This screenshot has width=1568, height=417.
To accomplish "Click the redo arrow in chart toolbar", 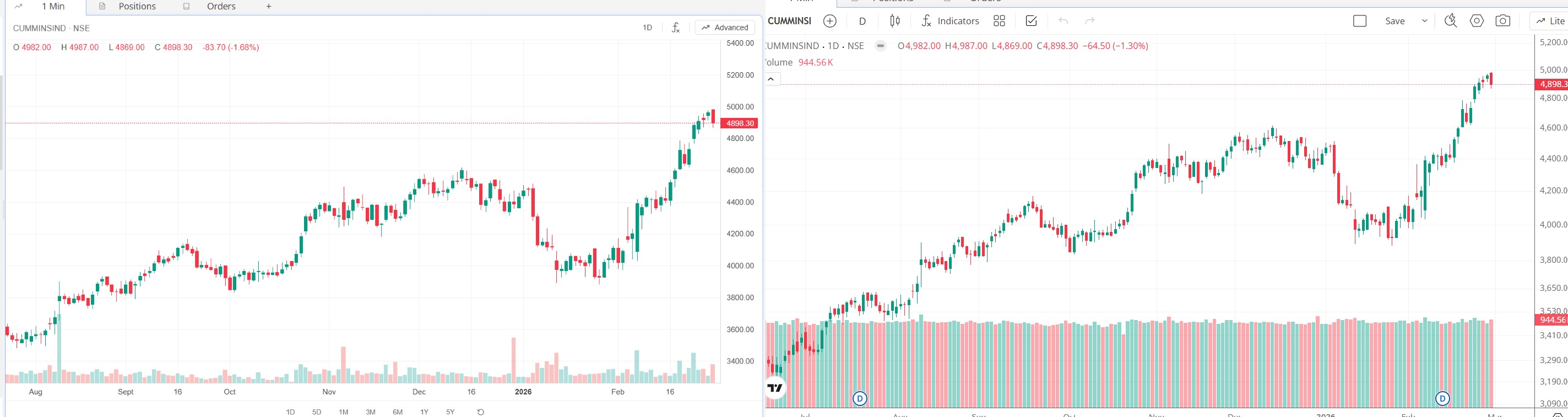I will (1089, 21).
